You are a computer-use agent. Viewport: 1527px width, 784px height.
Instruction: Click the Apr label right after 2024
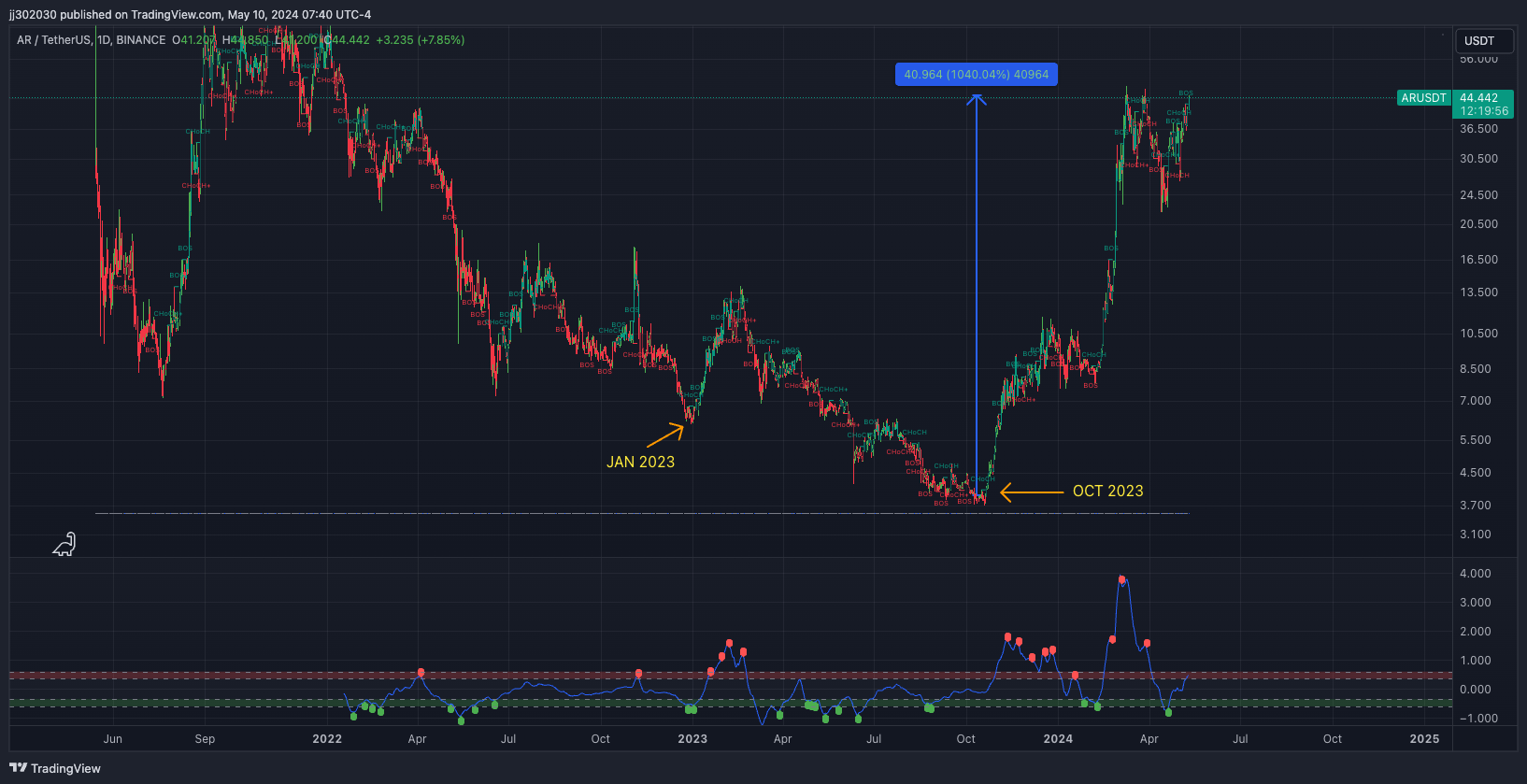pos(1149,739)
